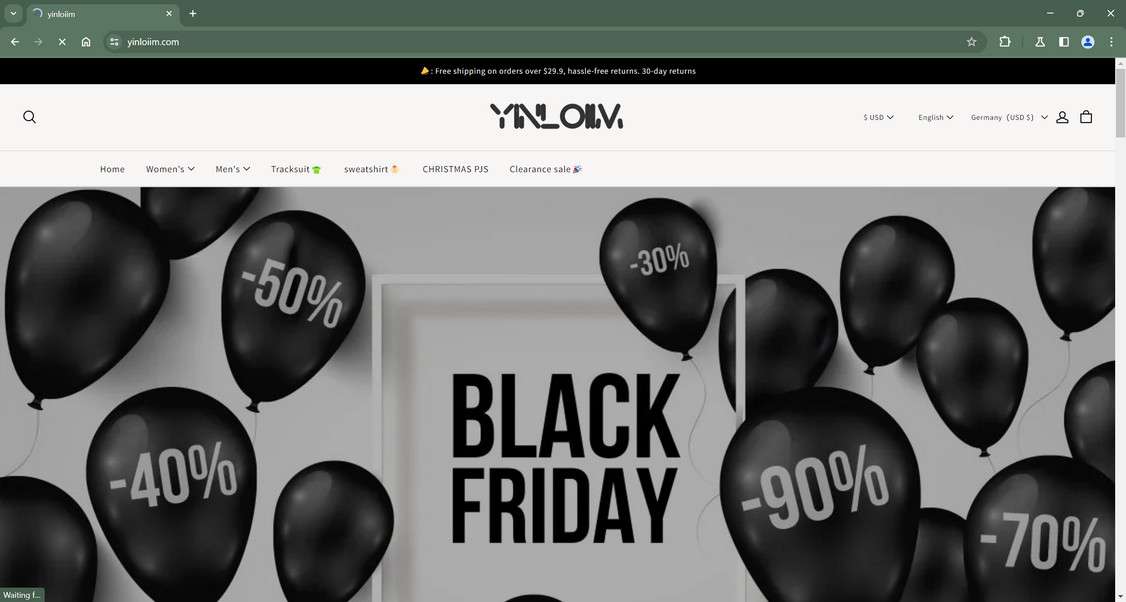Open Chrome side panel icon
This screenshot has width=1126, height=602.
click(x=1064, y=42)
